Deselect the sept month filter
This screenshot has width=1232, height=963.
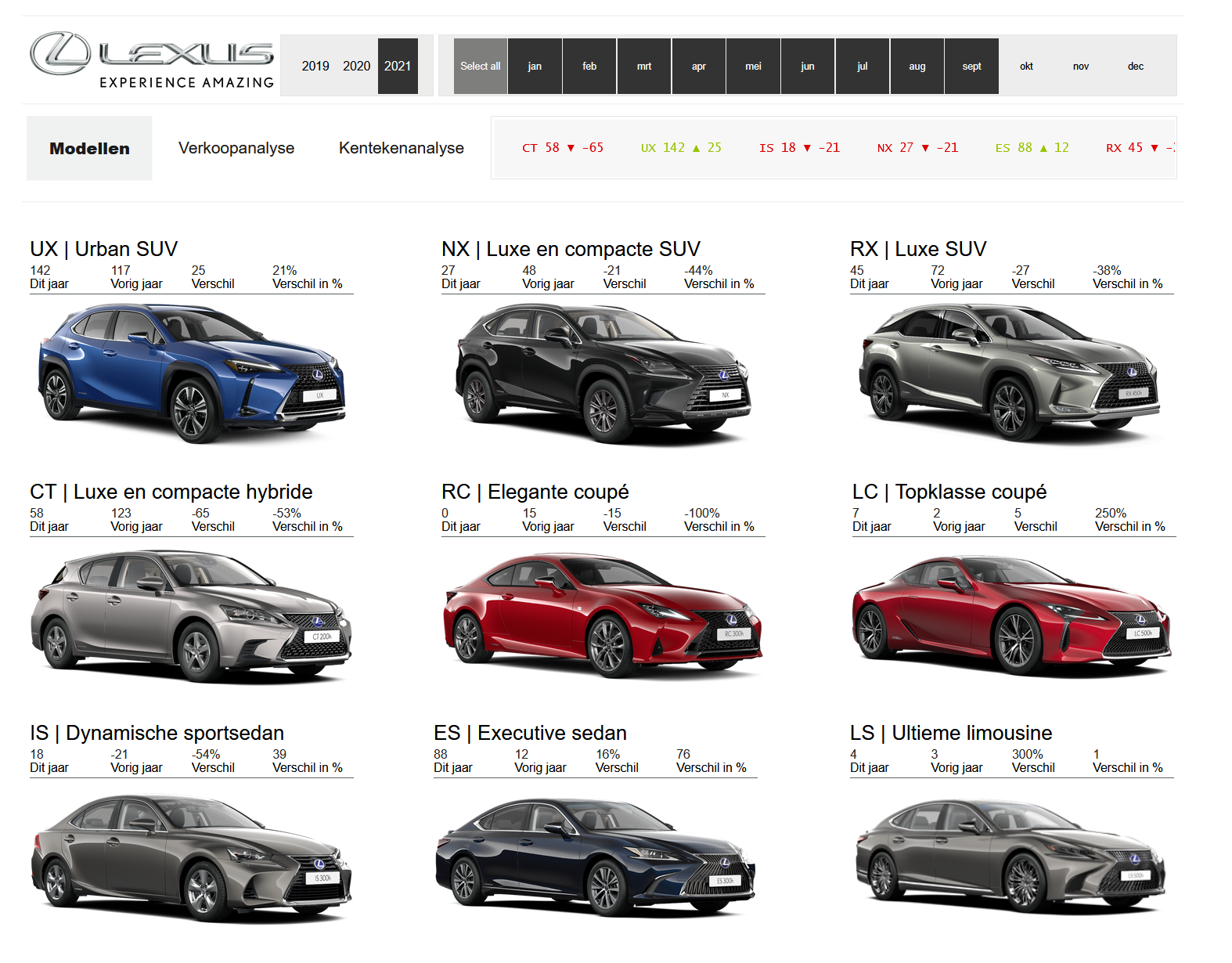click(971, 67)
